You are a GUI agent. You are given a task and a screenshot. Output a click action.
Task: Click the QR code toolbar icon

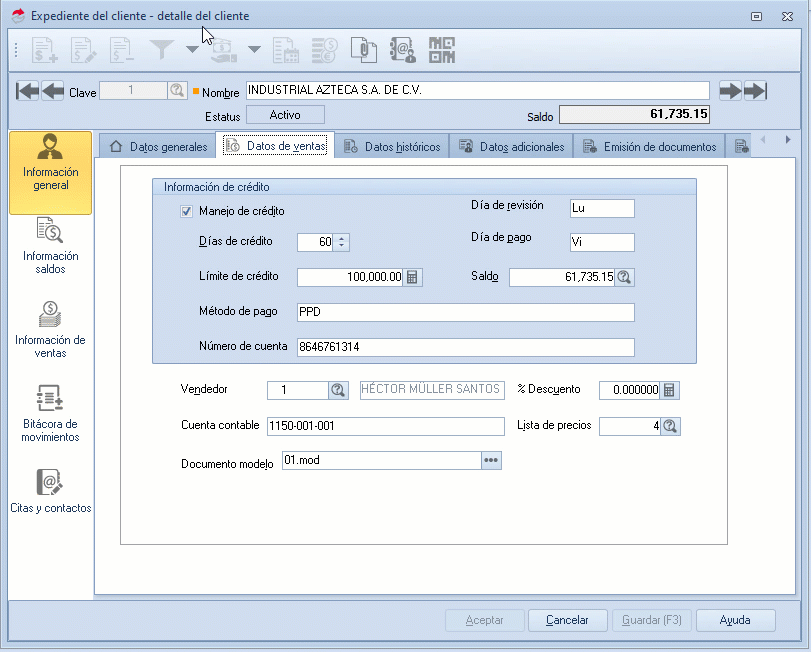pyautogui.click(x=441, y=49)
